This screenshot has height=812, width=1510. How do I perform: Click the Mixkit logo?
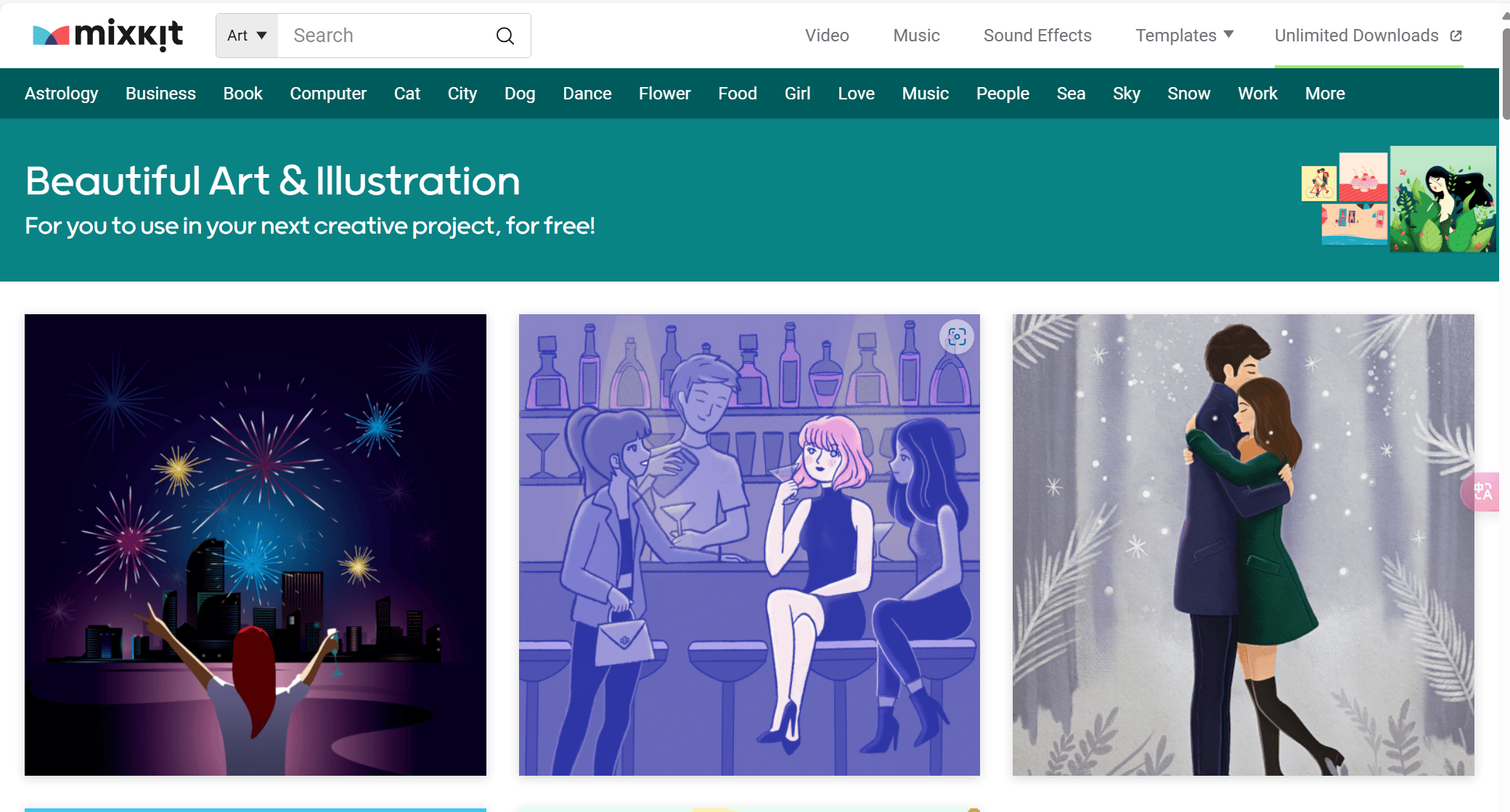click(x=107, y=35)
